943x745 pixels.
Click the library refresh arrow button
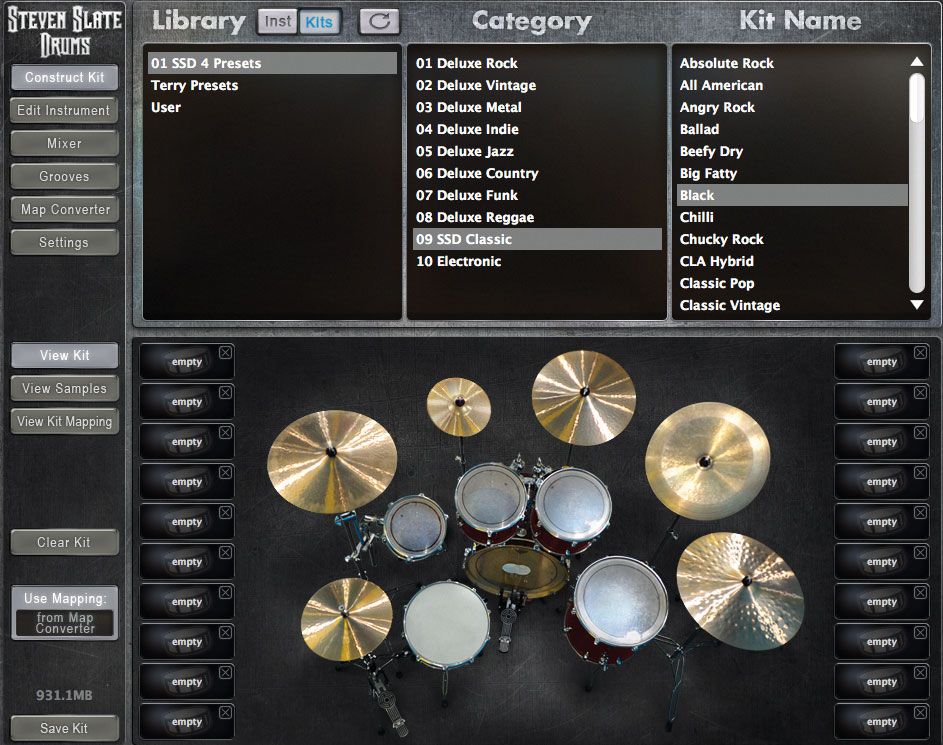pyautogui.click(x=379, y=22)
